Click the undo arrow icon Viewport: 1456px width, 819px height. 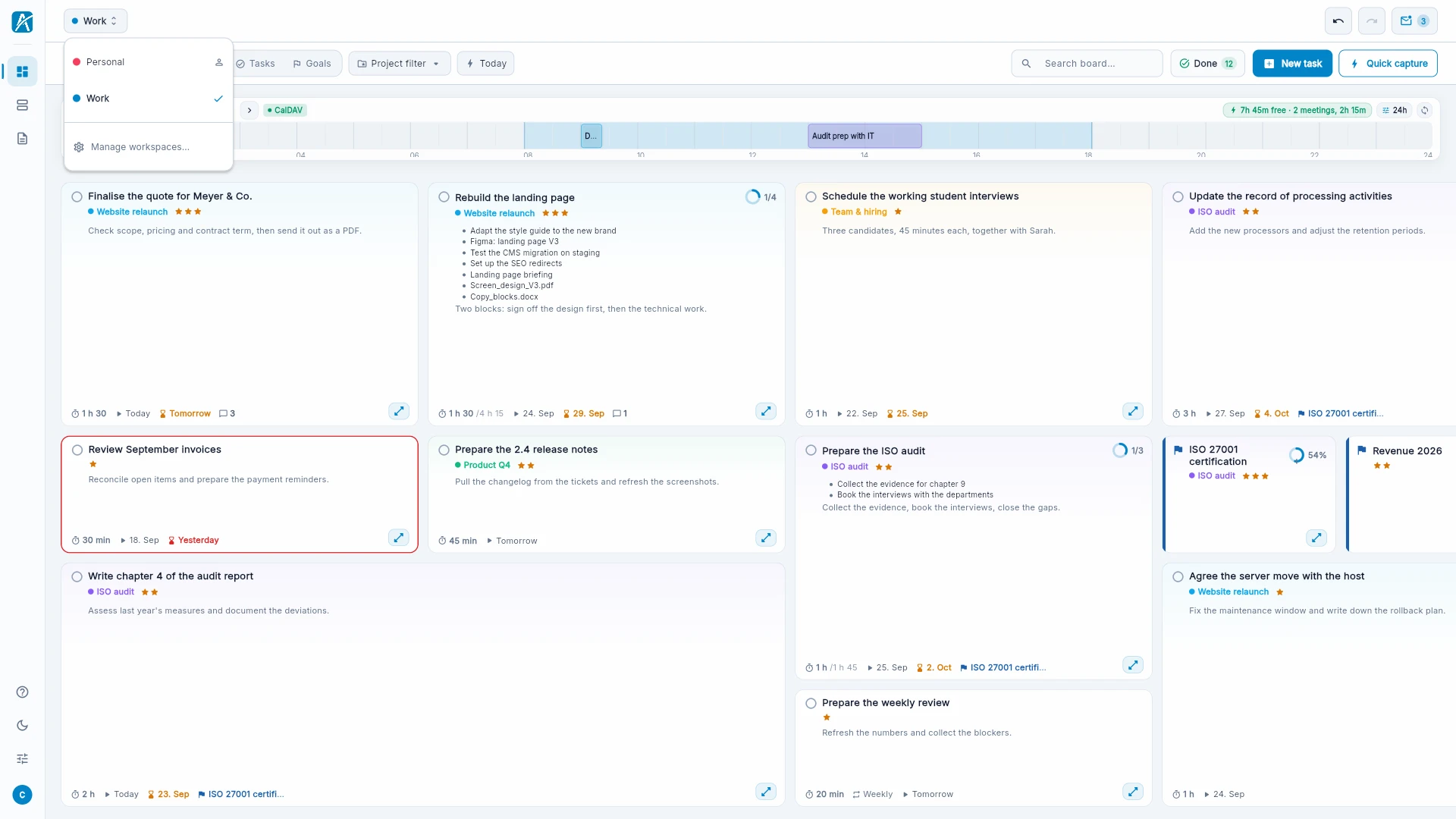1338,21
